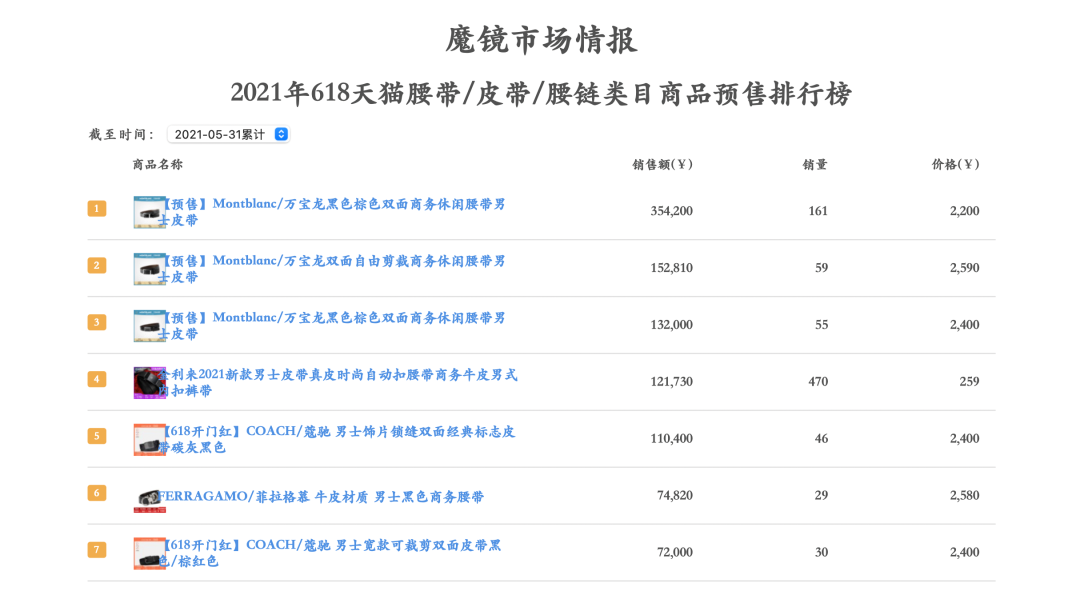1080x591 pixels.
Task: Click the 2021年618天猫腰带 ranking subtitle
Action: pyautogui.click(x=541, y=94)
